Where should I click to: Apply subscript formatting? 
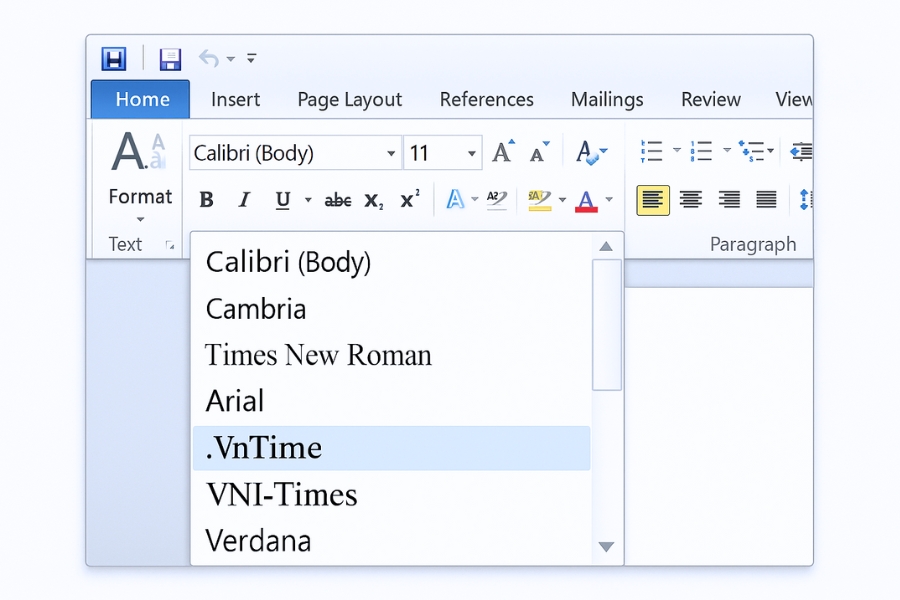click(373, 202)
